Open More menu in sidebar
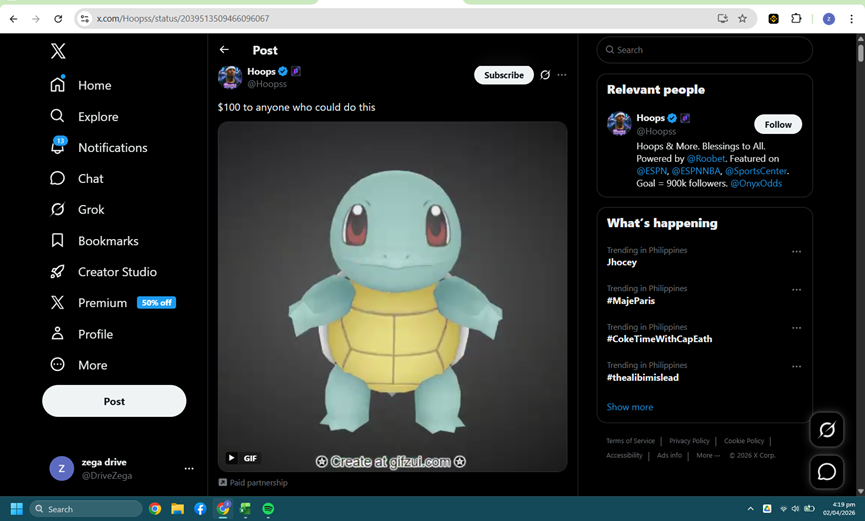This screenshot has width=865, height=521. (x=79, y=365)
